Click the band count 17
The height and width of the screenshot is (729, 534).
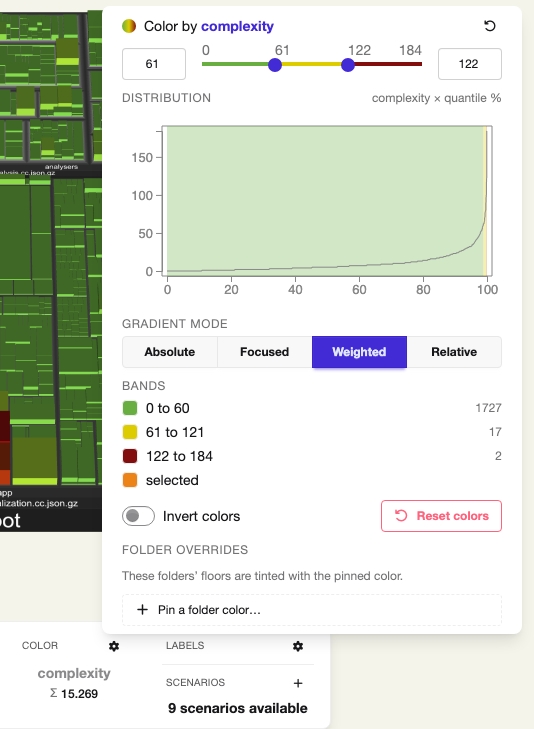pyautogui.click(x=495, y=432)
